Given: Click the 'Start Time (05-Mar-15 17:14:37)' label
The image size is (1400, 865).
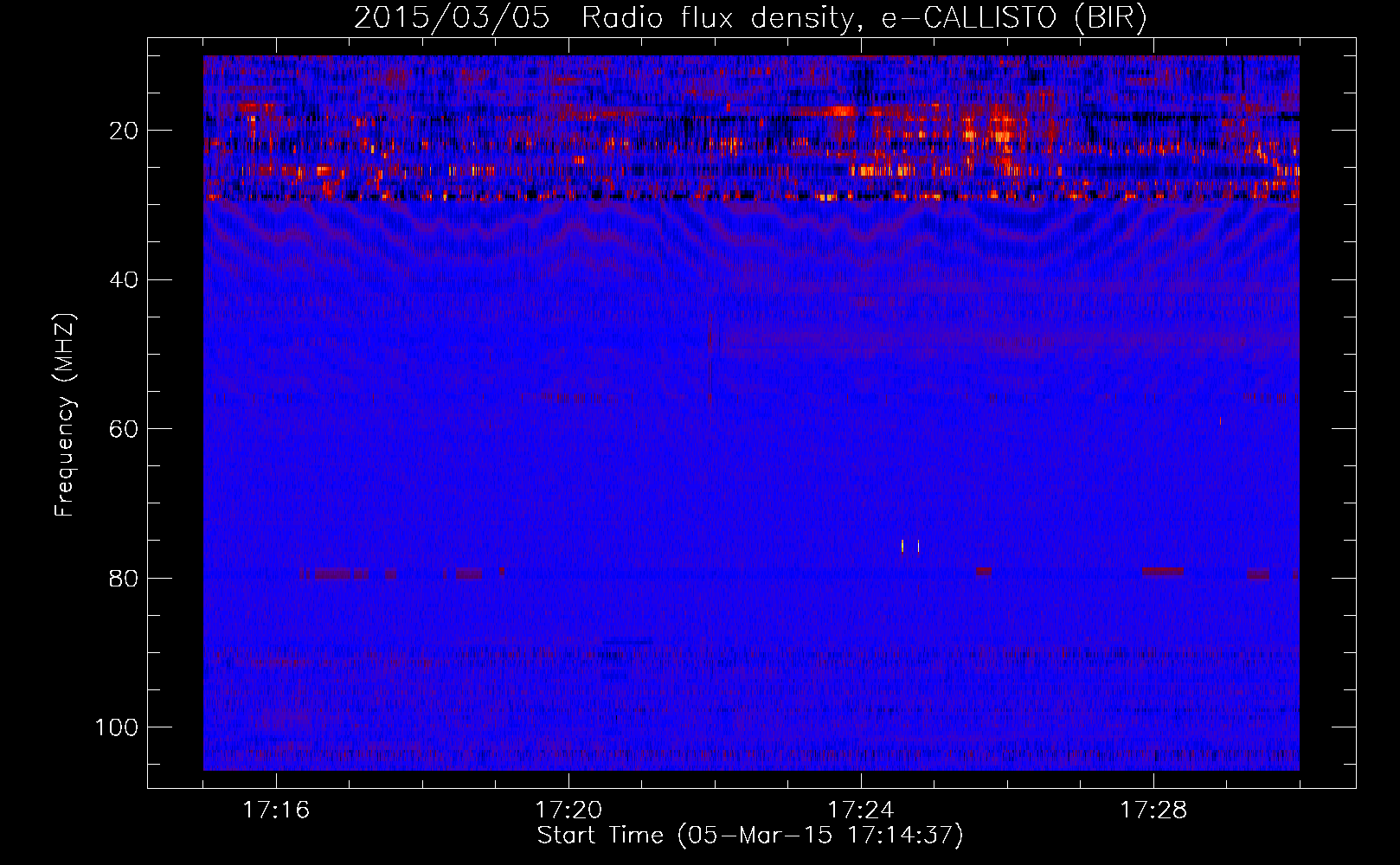Looking at the screenshot, I should click(x=750, y=836).
